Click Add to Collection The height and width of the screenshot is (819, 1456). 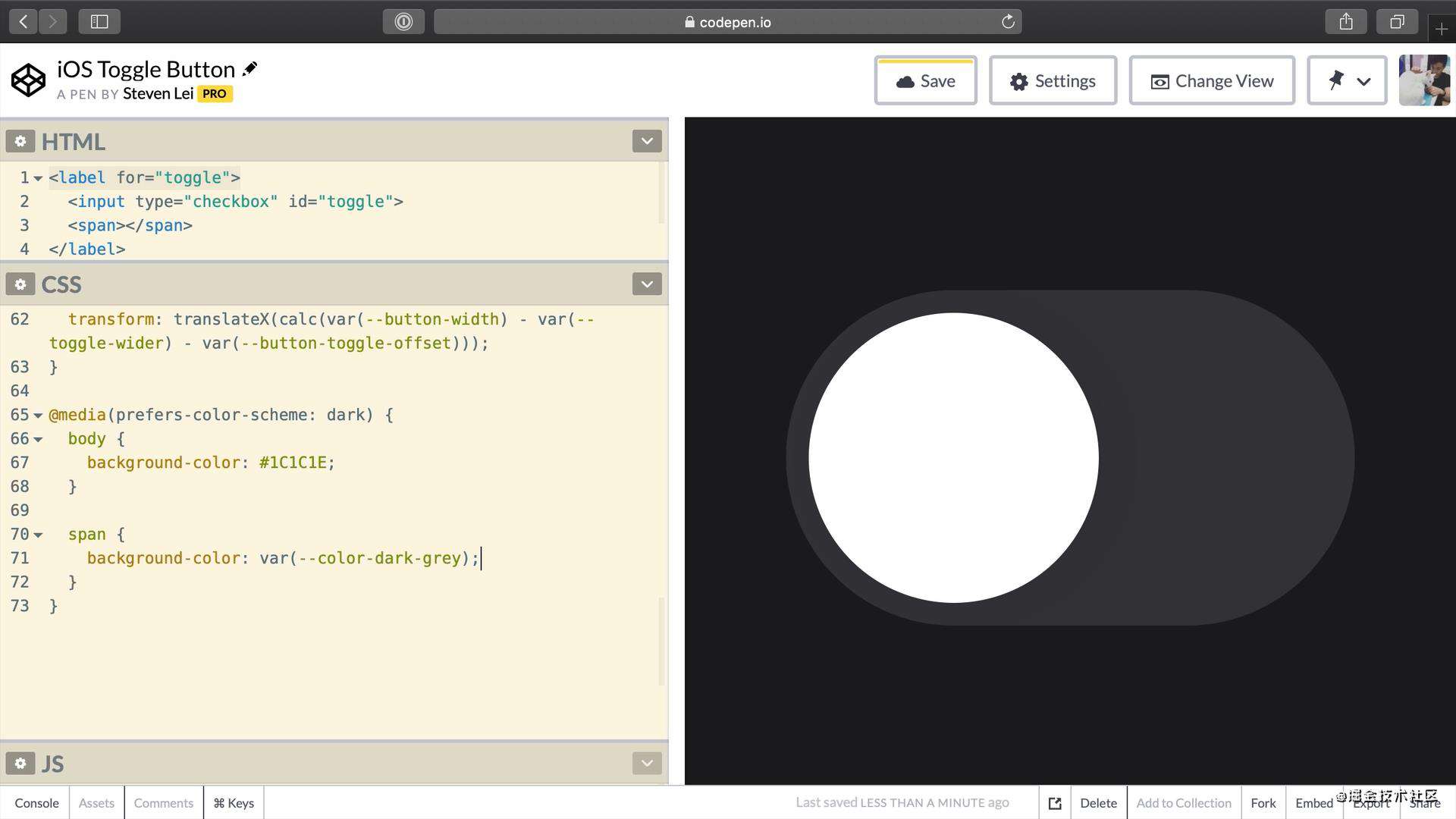click(x=1184, y=803)
